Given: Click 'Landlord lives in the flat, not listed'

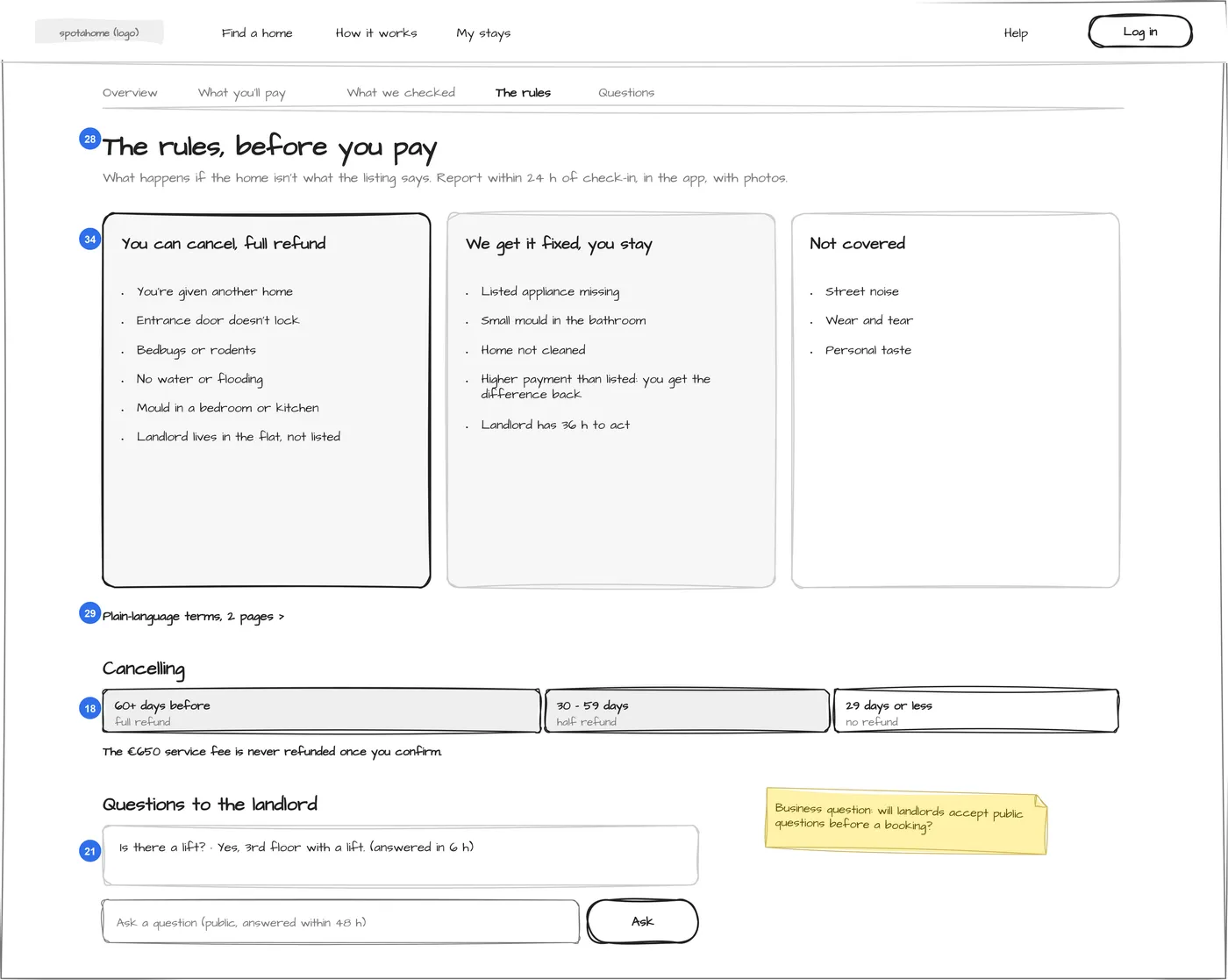Looking at the screenshot, I should point(239,437).
